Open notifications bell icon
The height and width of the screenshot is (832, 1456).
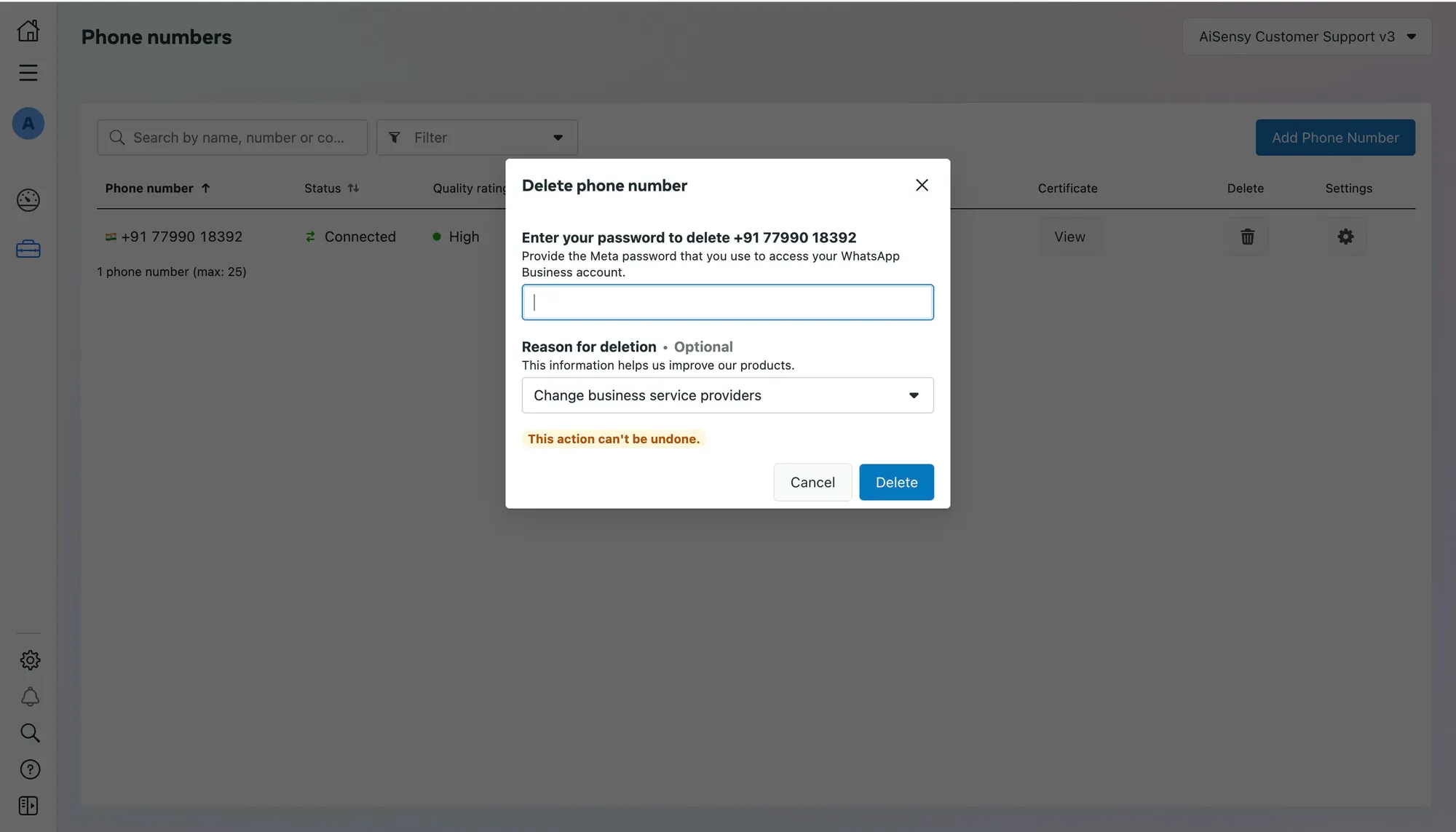coord(30,697)
